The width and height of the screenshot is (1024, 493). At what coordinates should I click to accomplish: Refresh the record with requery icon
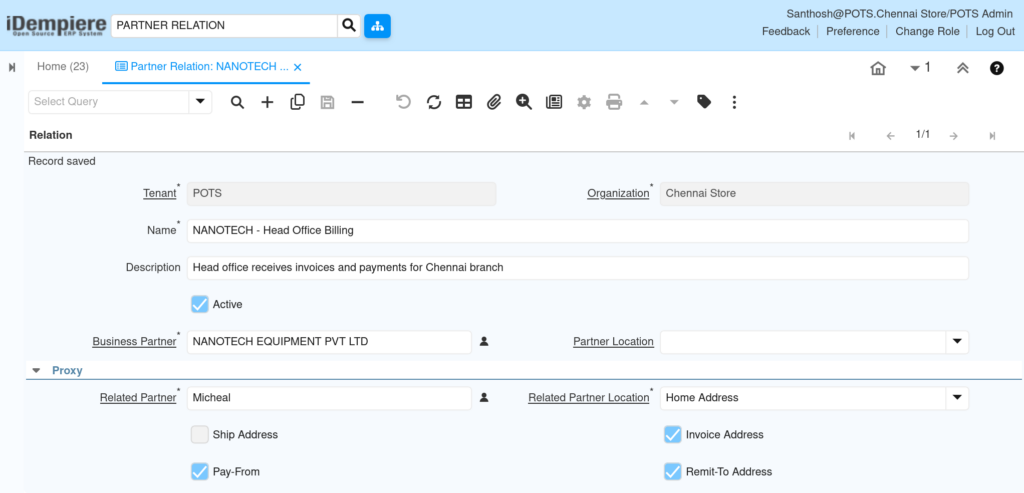point(434,102)
